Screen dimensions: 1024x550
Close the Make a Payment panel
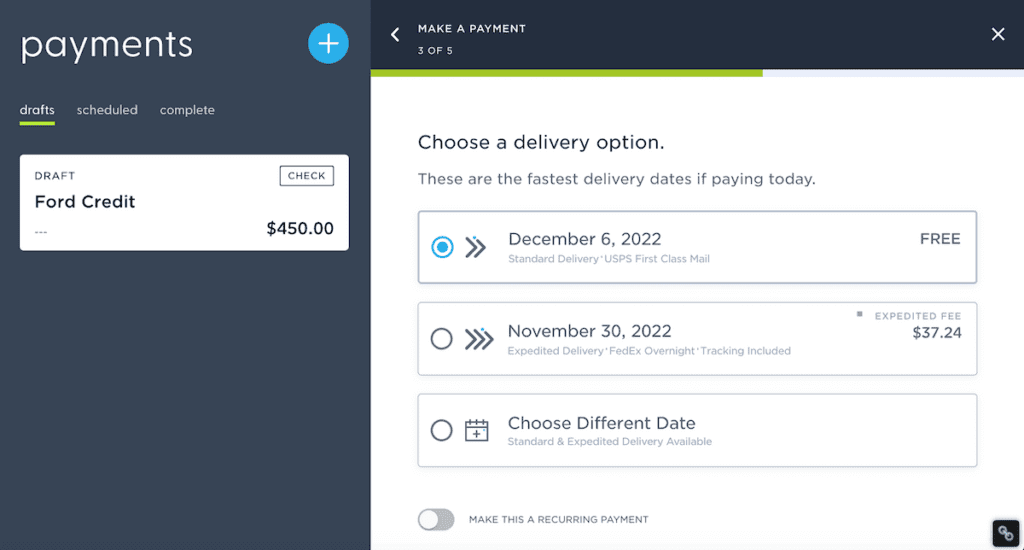[x=998, y=34]
